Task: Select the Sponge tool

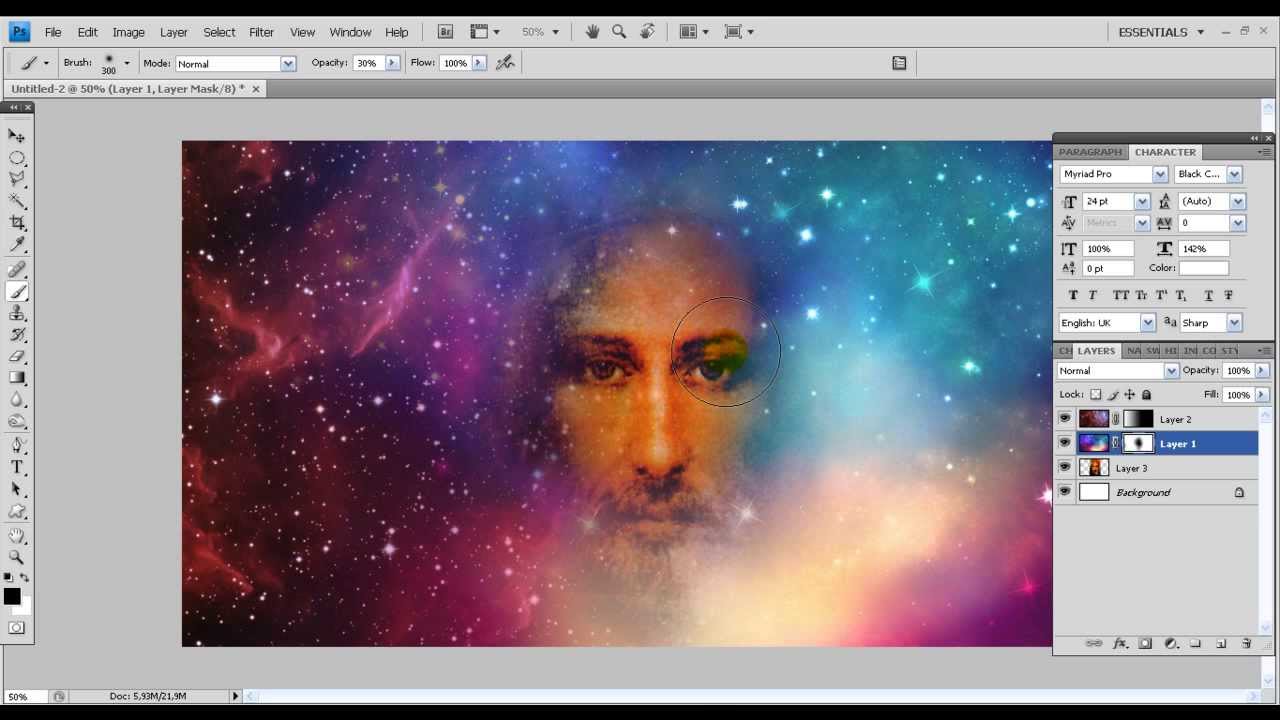Action: [x=17, y=421]
